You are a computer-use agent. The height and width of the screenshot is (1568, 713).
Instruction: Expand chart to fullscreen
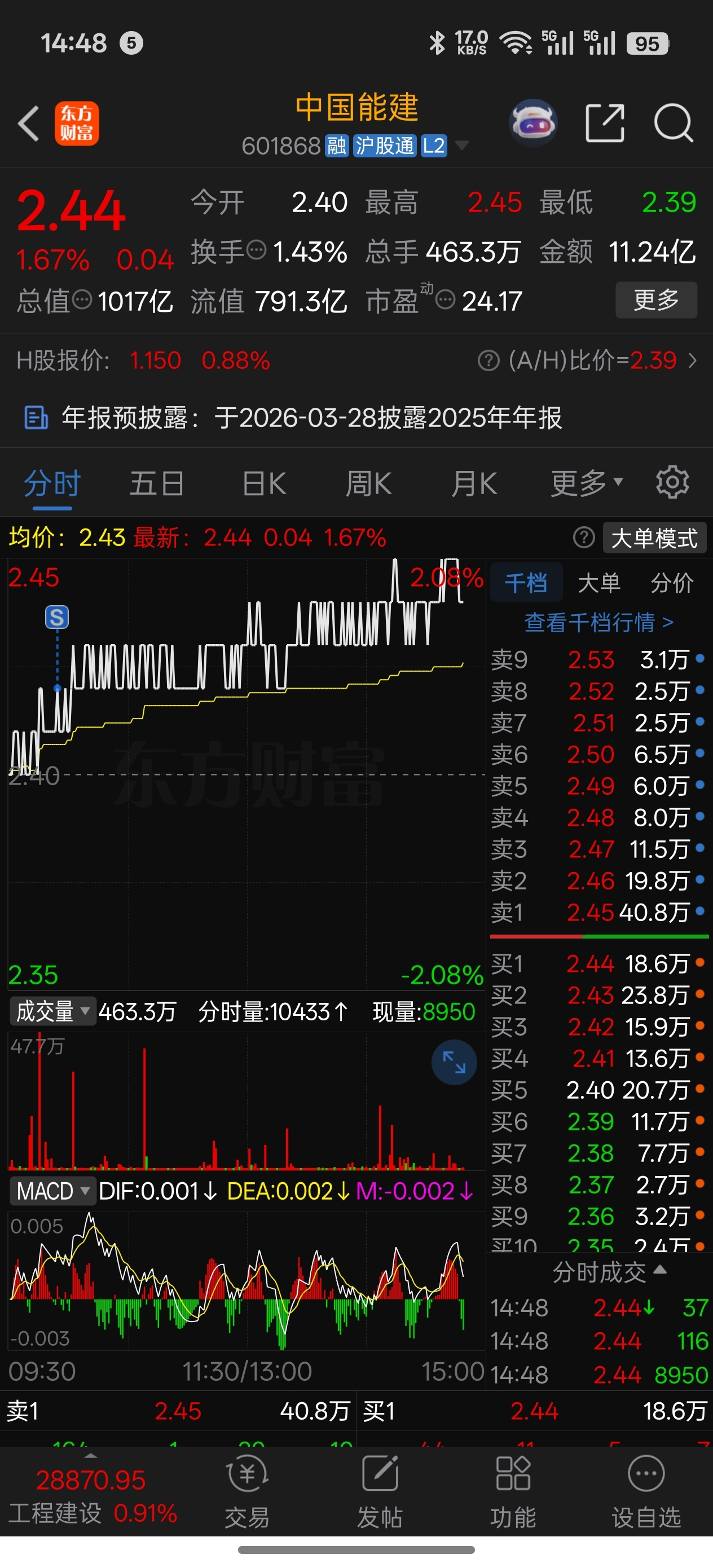pos(454,1062)
